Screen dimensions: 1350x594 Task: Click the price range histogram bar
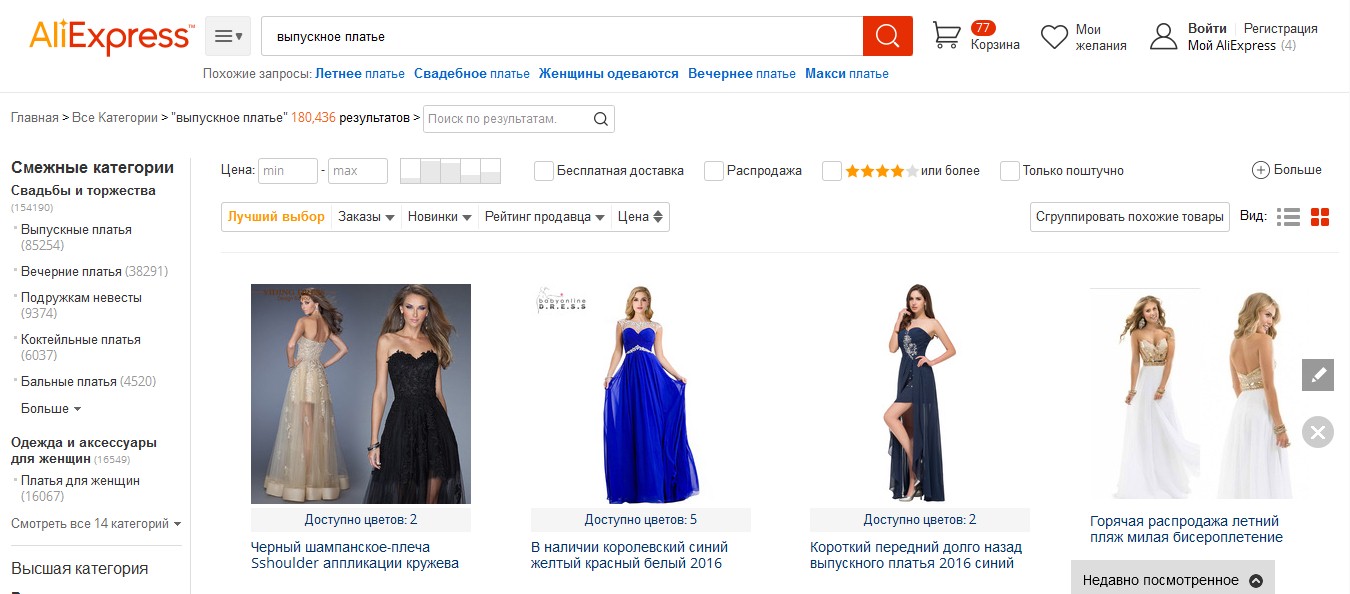[450, 171]
